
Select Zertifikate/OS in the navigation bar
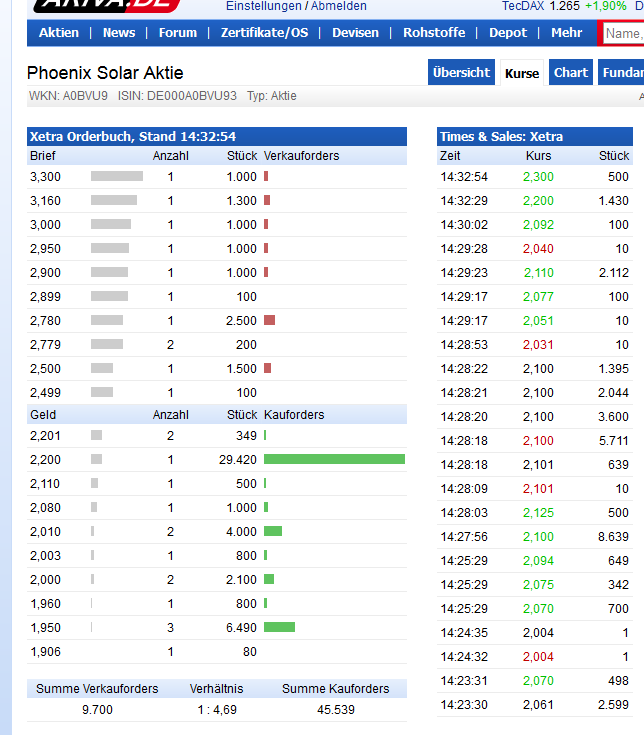264,33
